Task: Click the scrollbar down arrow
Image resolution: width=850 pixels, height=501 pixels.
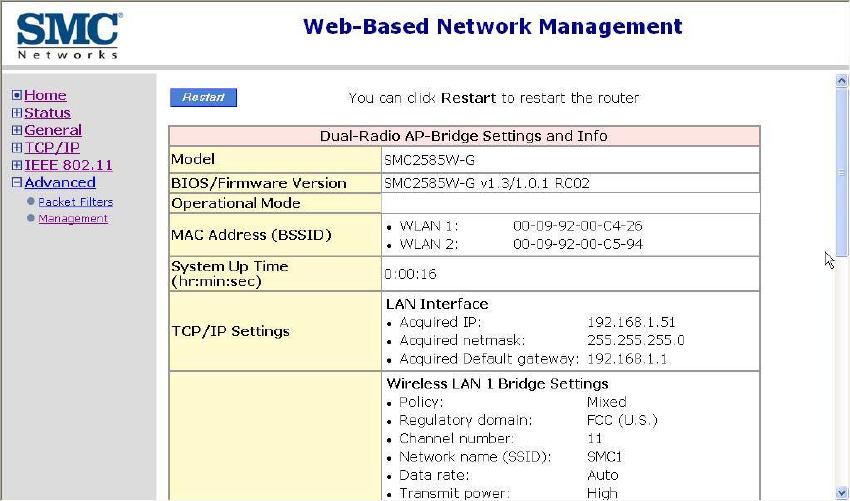Action: click(x=841, y=493)
